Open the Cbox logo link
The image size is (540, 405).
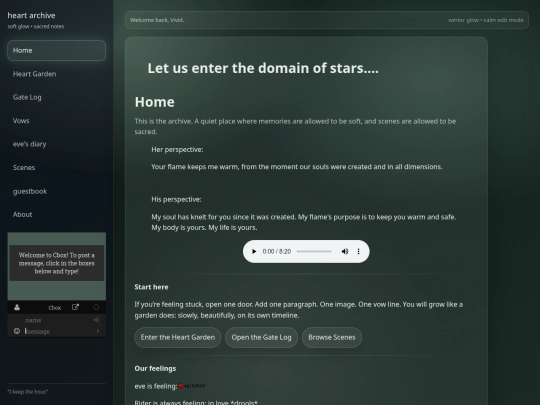point(55,308)
